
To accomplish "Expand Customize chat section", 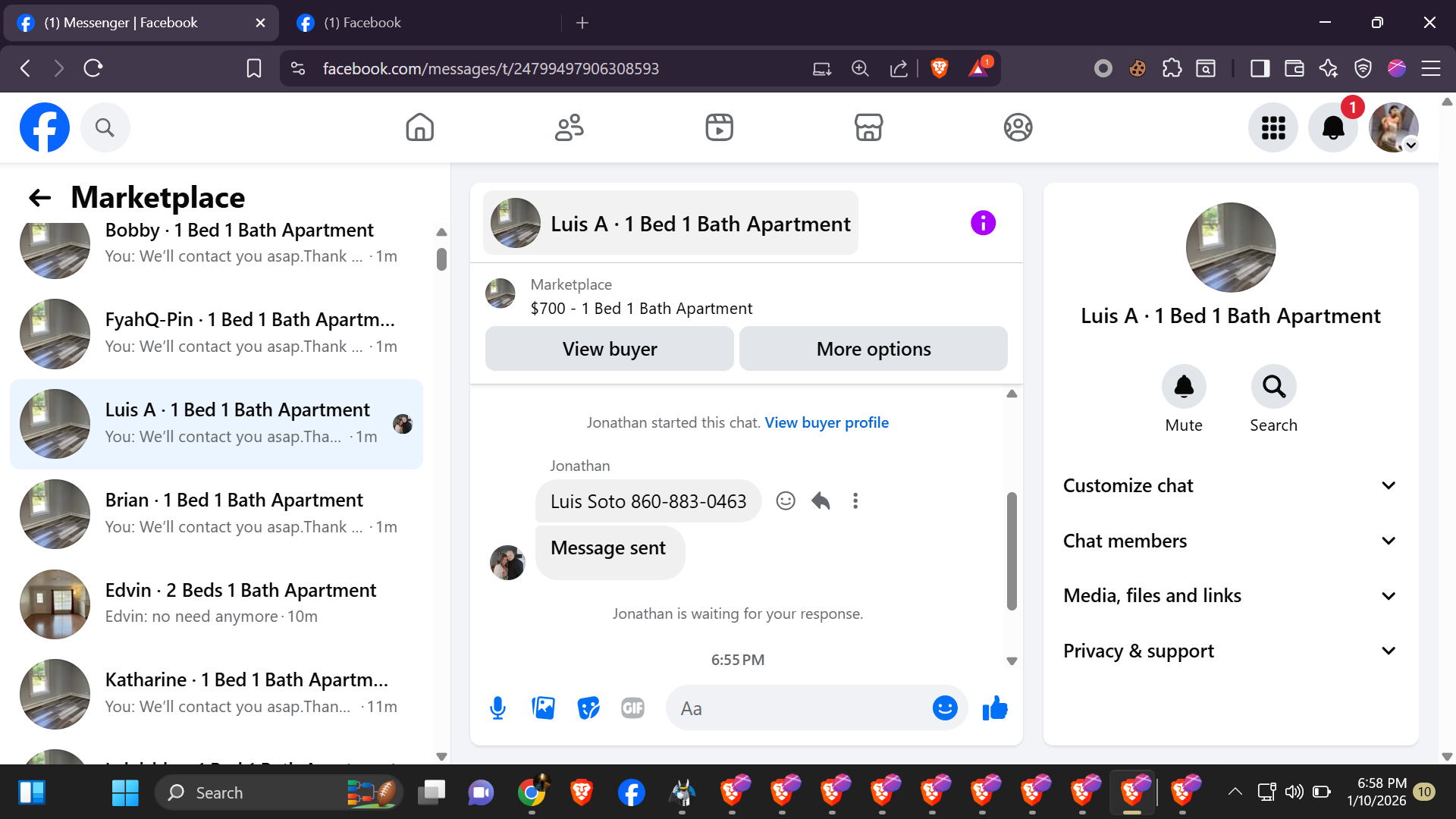I will 1230,486.
